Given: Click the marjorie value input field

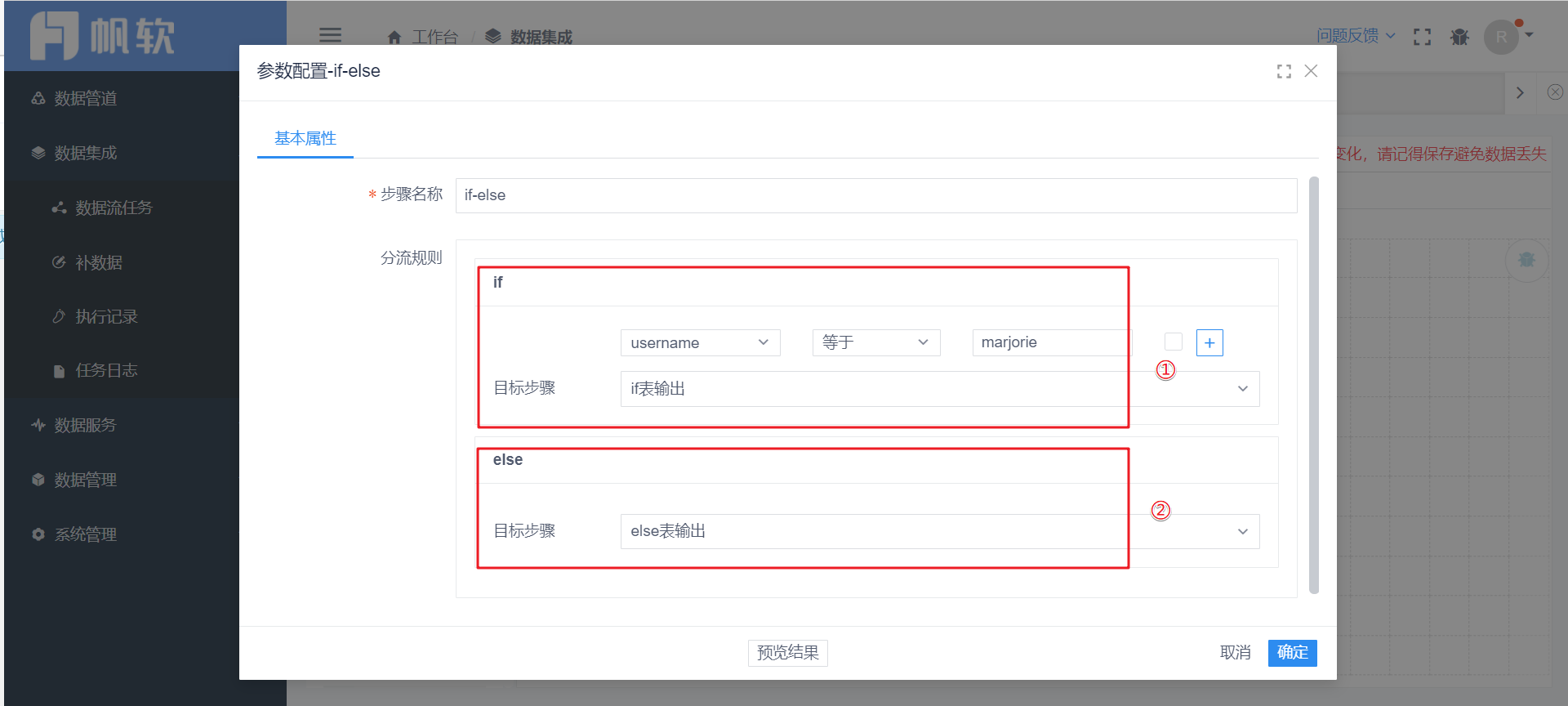Looking at the screenshot, I should tap(1052, 342).
